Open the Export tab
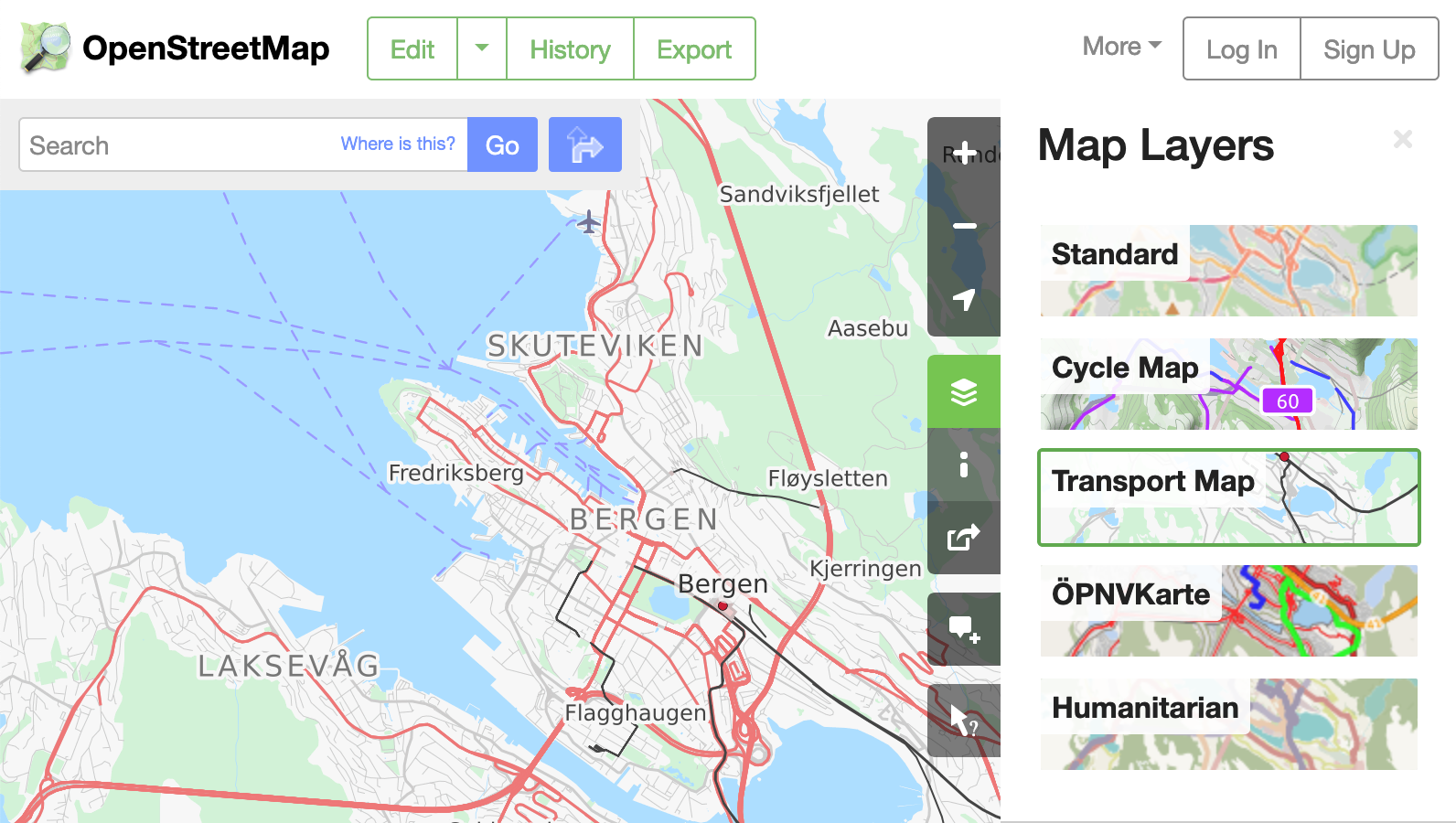This screenshot has height=823, width=1456. [x=694, y=48]
